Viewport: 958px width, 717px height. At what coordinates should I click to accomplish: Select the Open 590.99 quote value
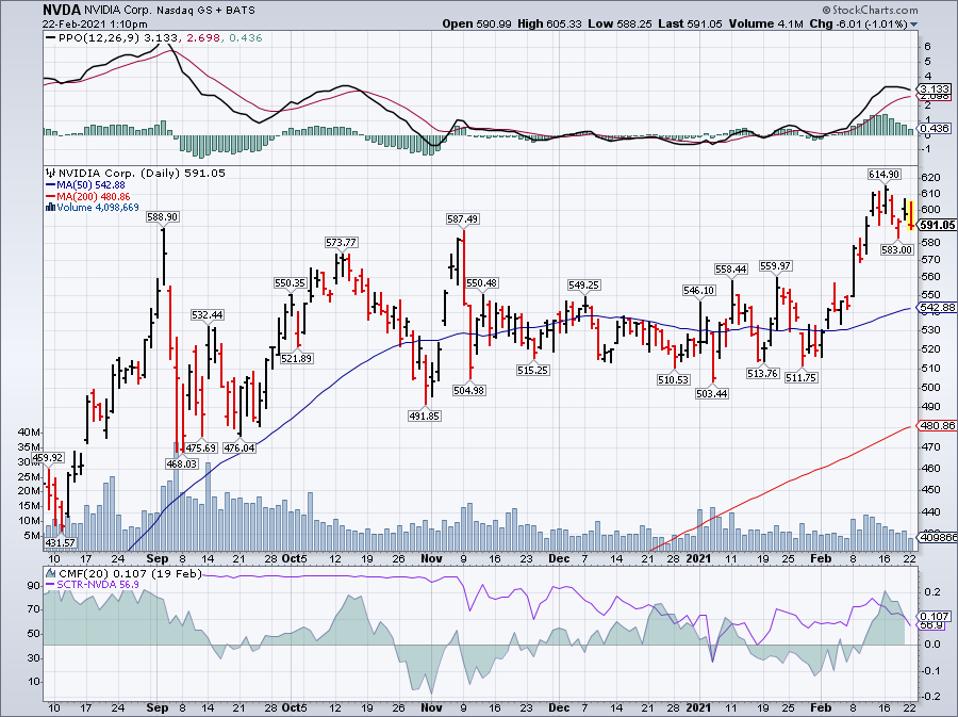[x=477, y=24]
